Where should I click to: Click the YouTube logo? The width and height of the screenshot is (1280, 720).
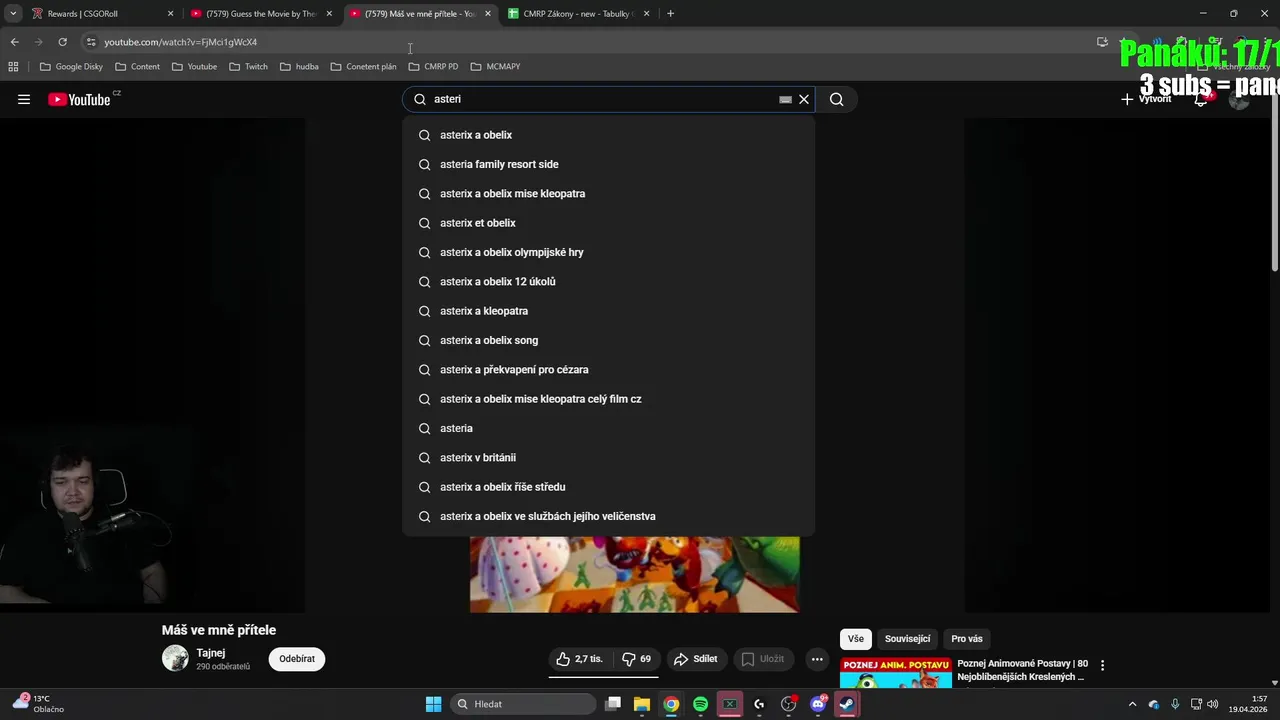pos(79,99)
